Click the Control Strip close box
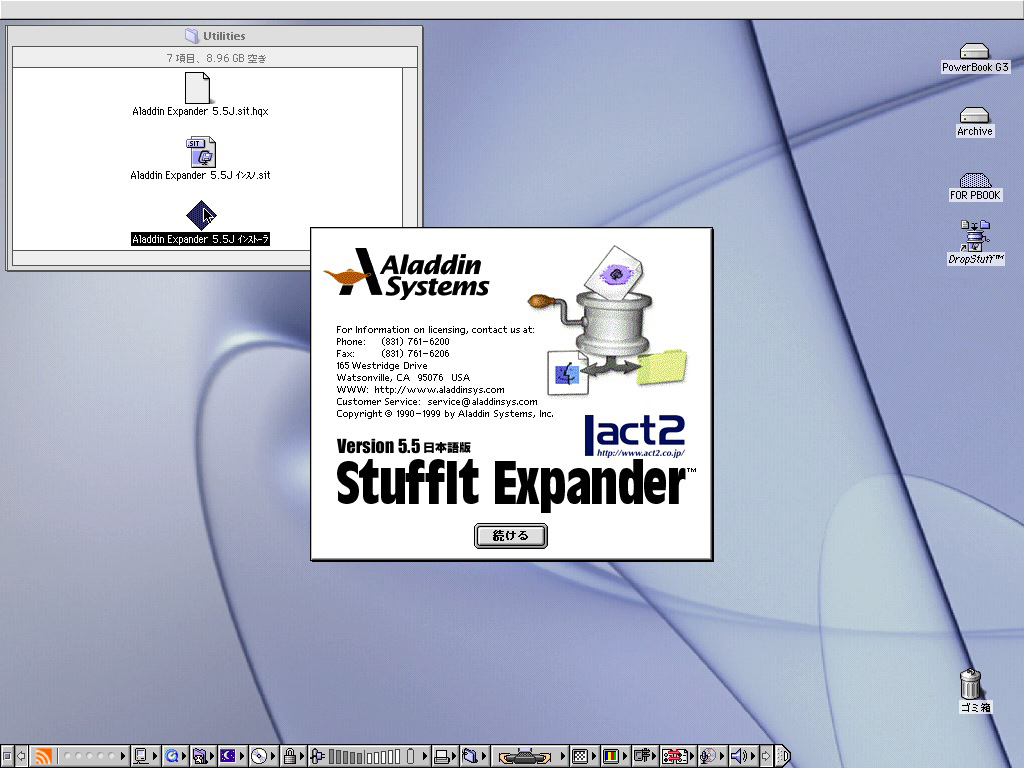1024x768 pixels. tap(7, 756)
